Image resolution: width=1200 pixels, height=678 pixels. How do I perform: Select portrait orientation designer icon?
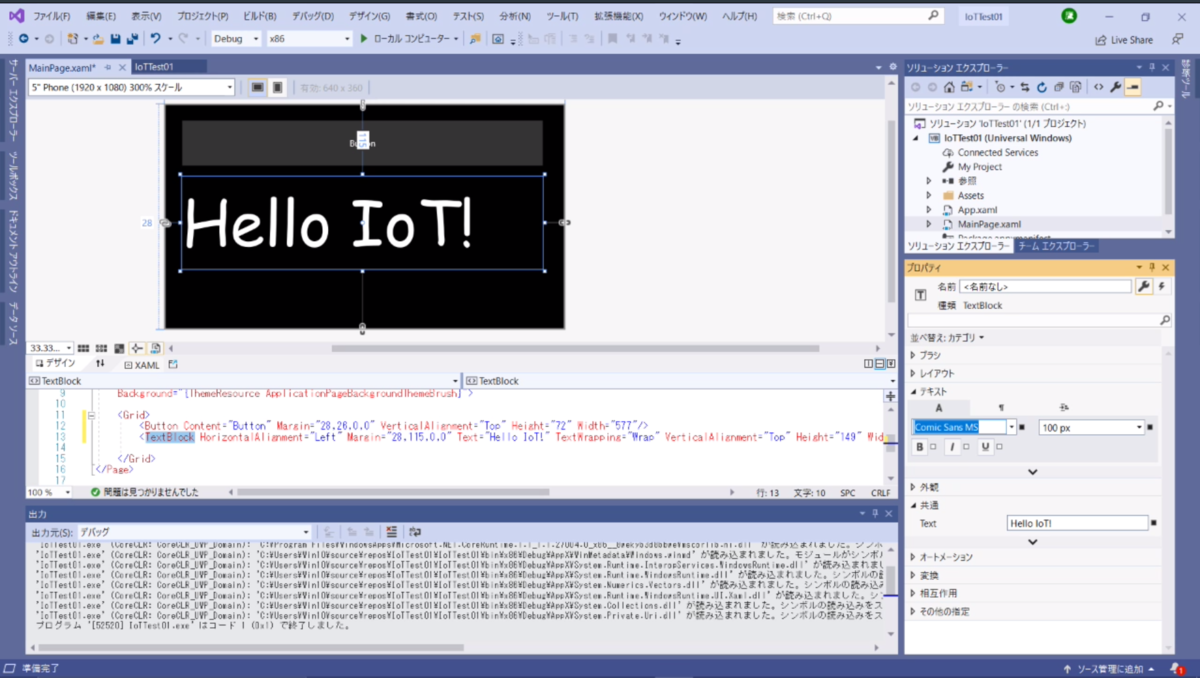(x=277, y=87)
